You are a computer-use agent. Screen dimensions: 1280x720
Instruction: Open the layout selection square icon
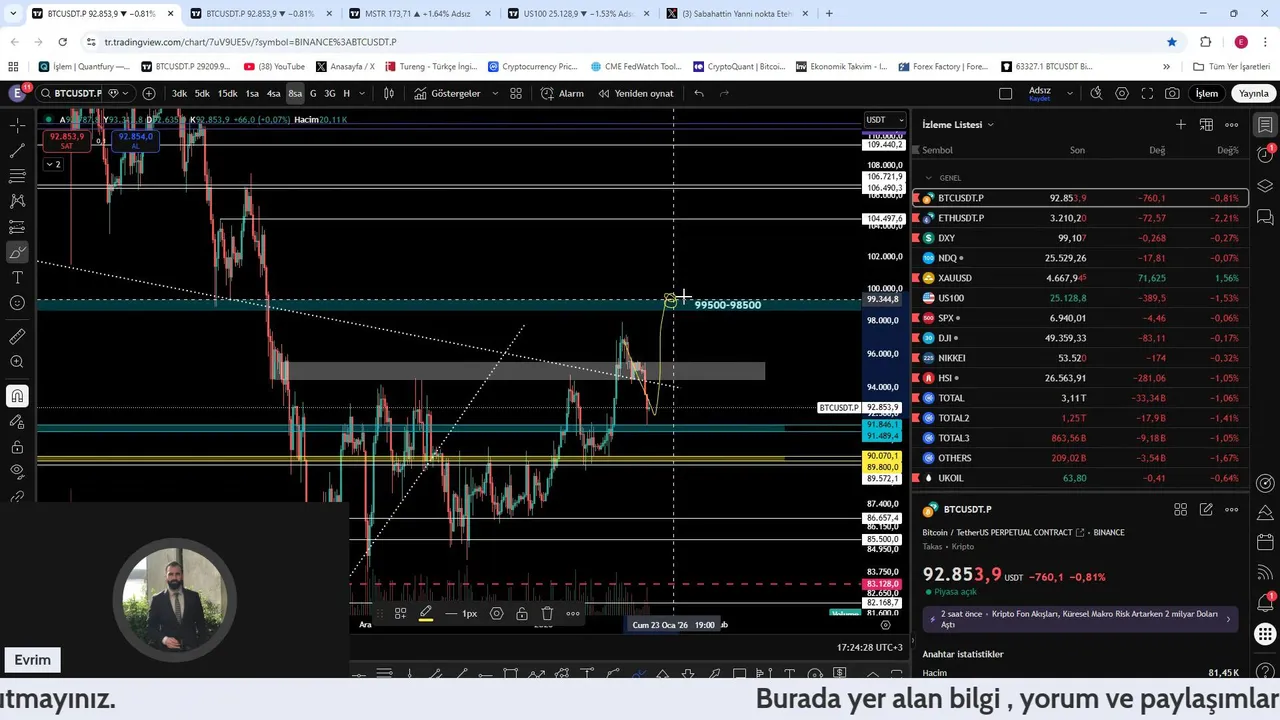tap(1005, 93)
